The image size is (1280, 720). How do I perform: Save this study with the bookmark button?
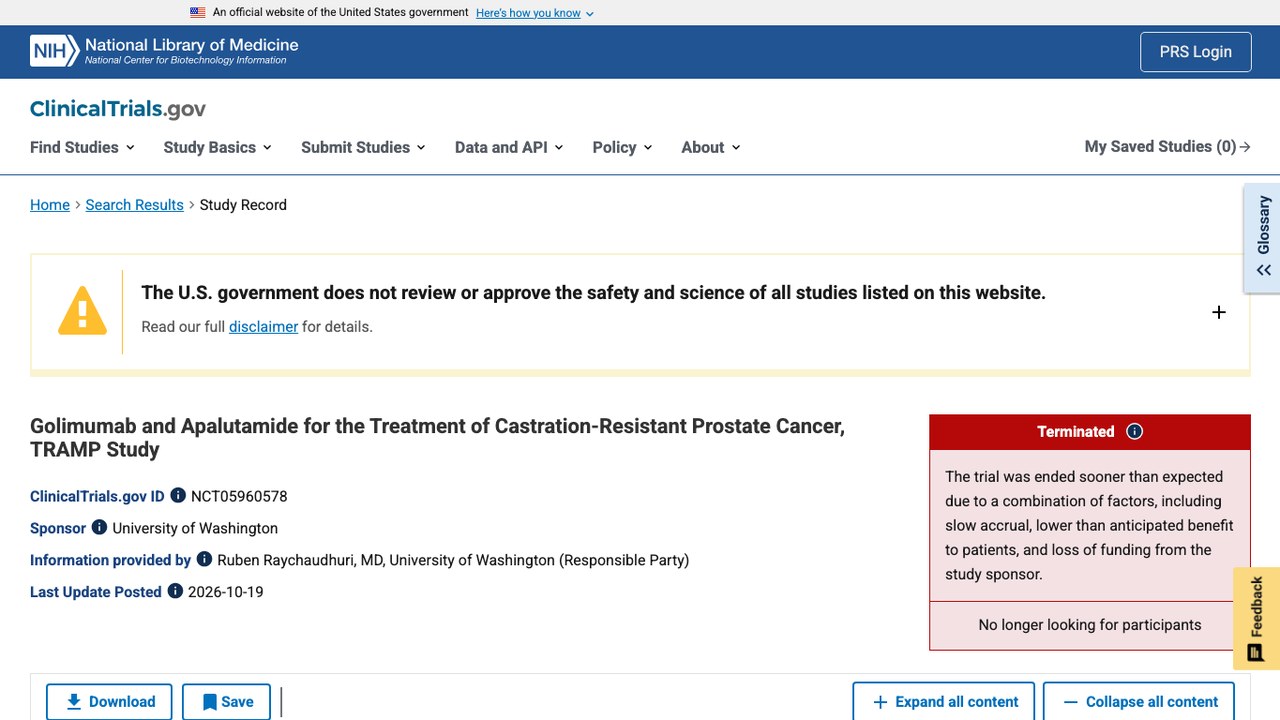(x=227, y=702)
